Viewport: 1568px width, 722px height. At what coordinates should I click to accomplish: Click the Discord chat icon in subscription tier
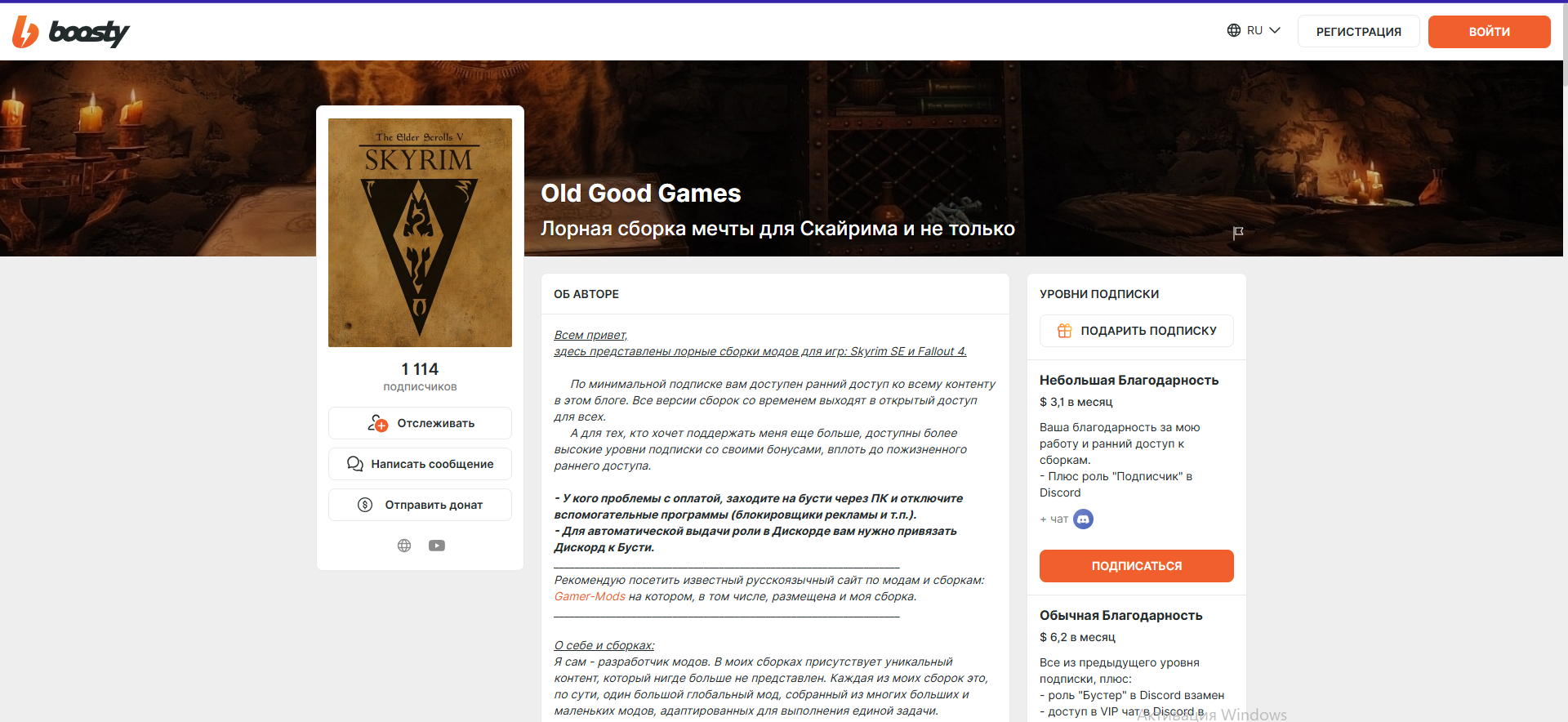(x=1083, y=519)
